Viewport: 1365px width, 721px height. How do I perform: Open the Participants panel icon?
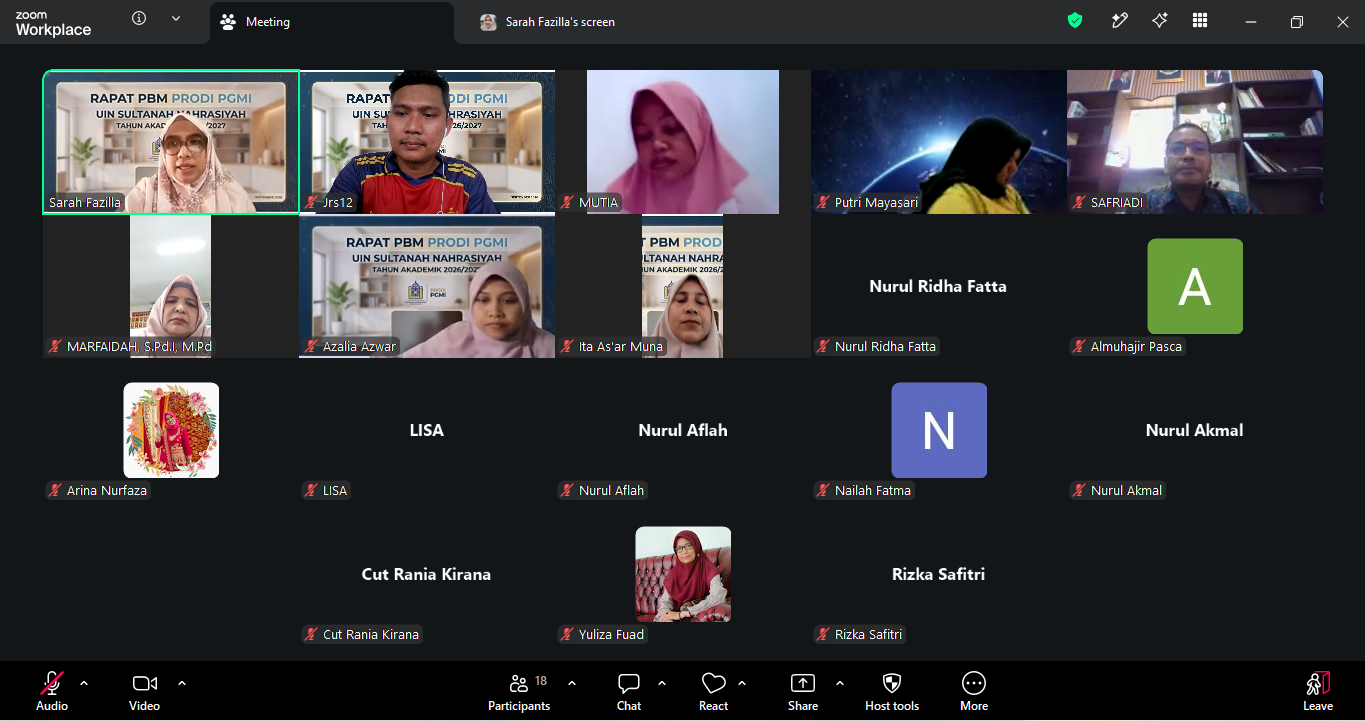[519, 683]
